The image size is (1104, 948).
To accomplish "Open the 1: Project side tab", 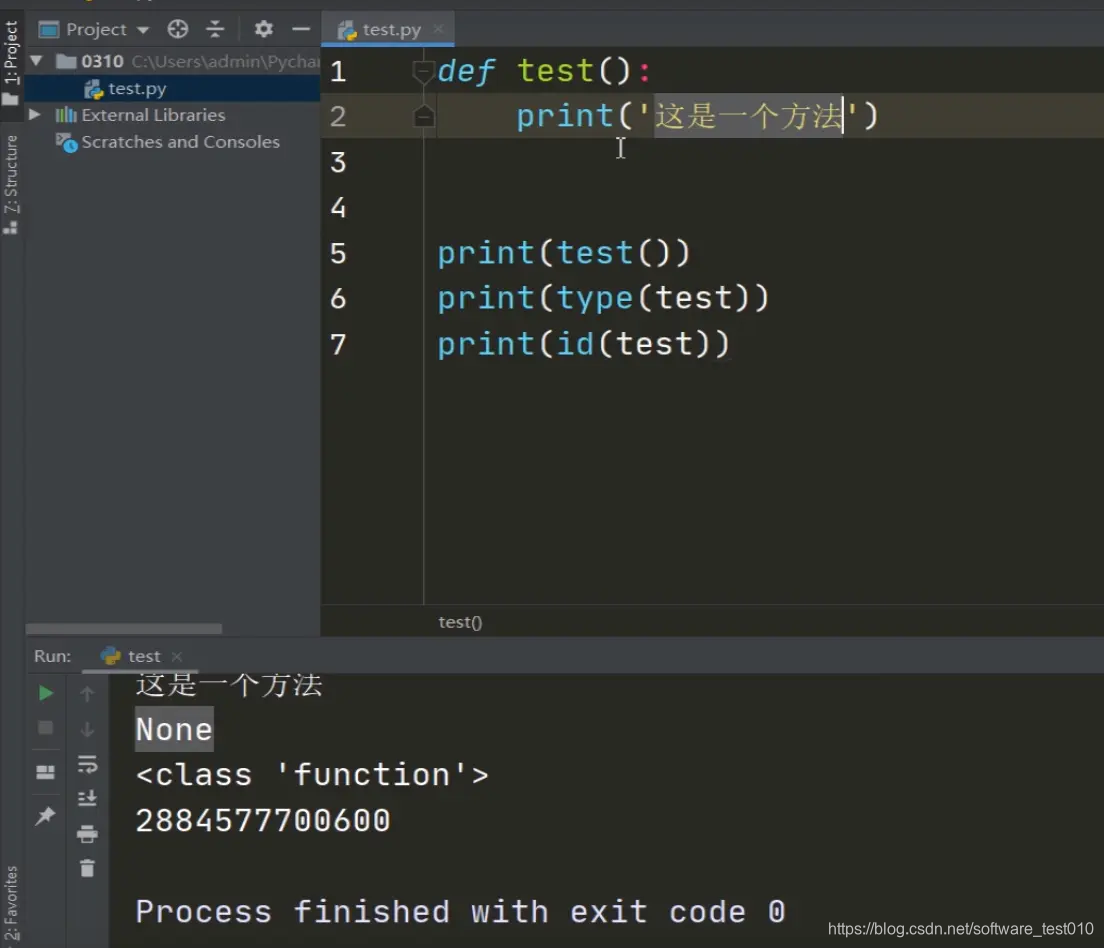I will tap(11, 61).
